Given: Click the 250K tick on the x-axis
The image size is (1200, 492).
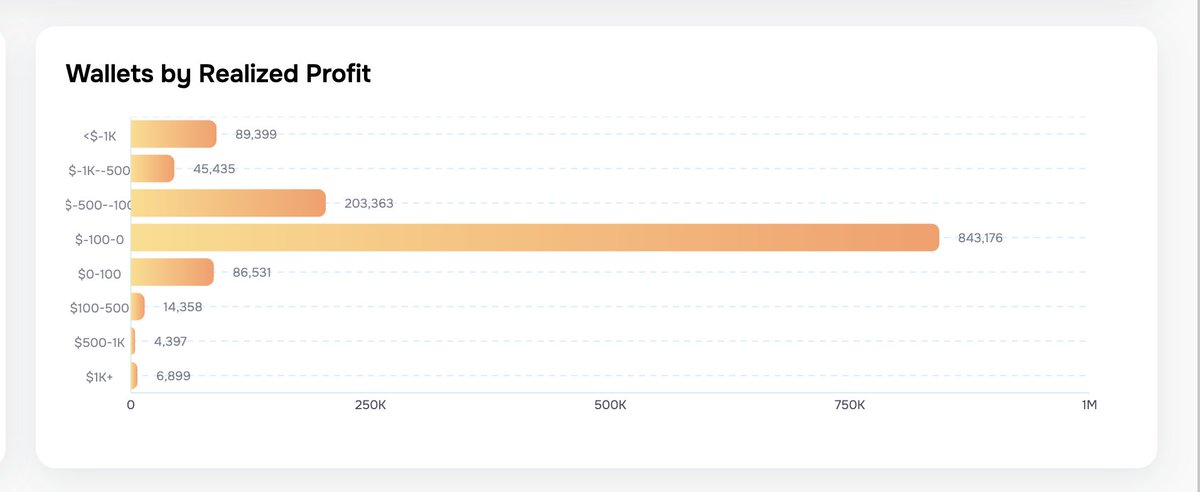Looking at the screenshot, I should point(370,405).
